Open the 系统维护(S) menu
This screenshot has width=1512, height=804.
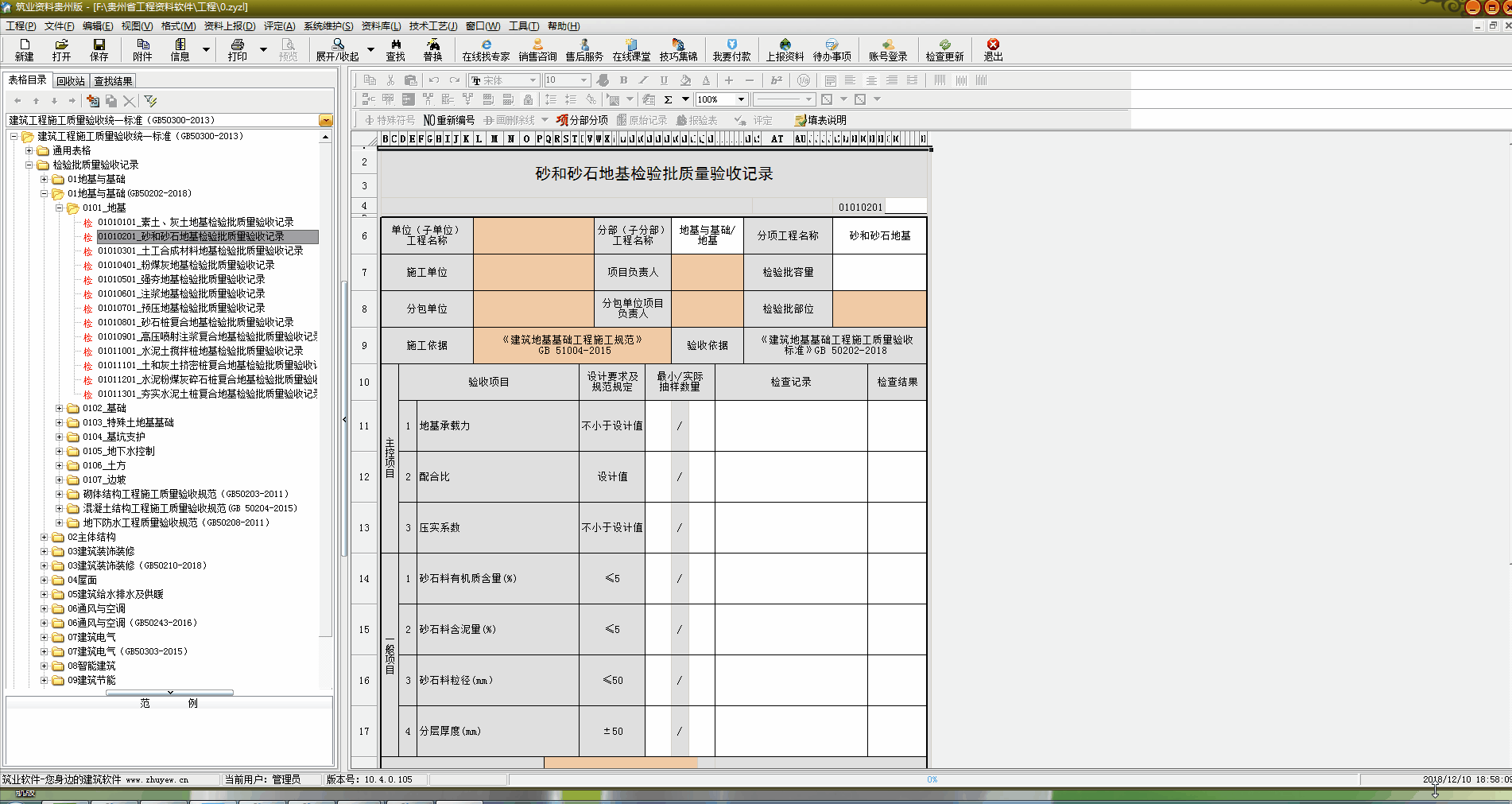tap(328, 26)
